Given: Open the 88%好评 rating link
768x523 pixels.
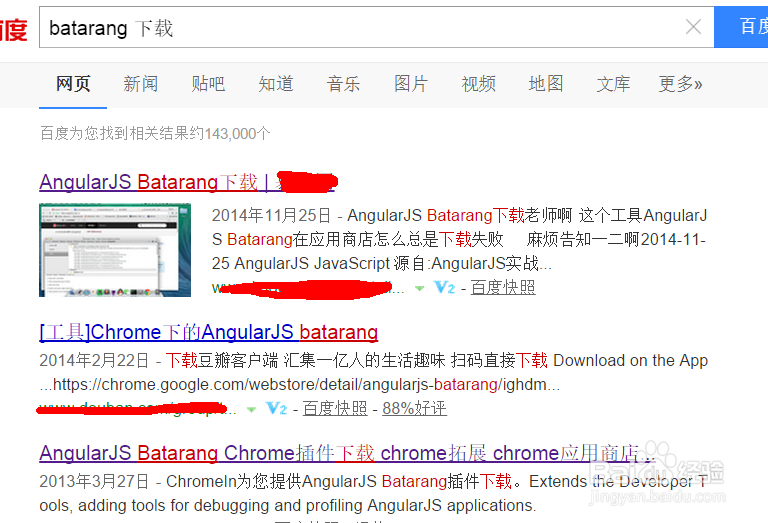Looking at the screenshot, I should pyautogui.click(x=414, y=408).
